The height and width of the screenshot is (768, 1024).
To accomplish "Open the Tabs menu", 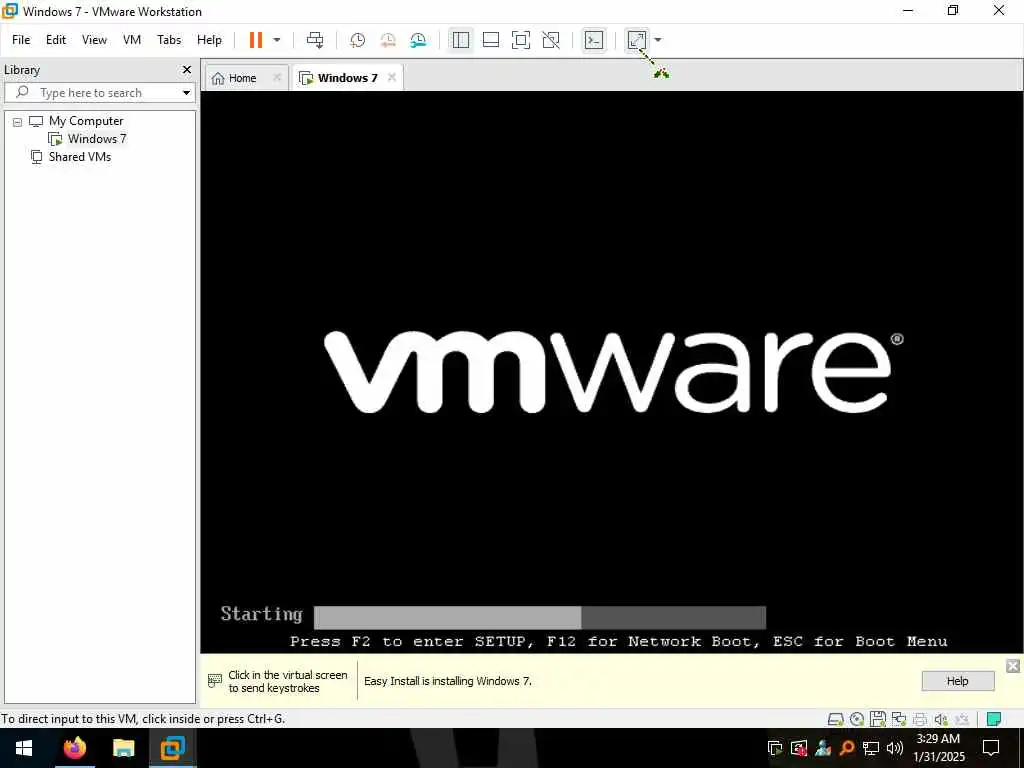I will pos(169,40).
